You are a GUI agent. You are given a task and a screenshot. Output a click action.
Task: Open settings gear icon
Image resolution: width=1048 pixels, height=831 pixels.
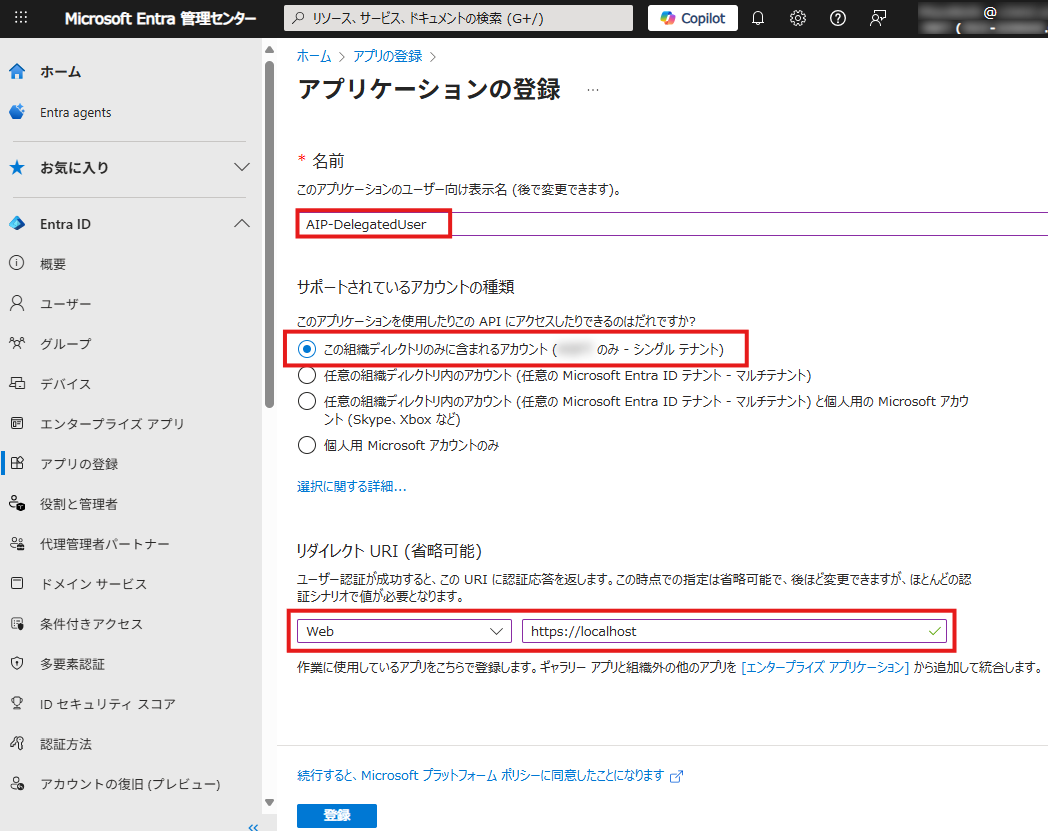coord(797,18)
